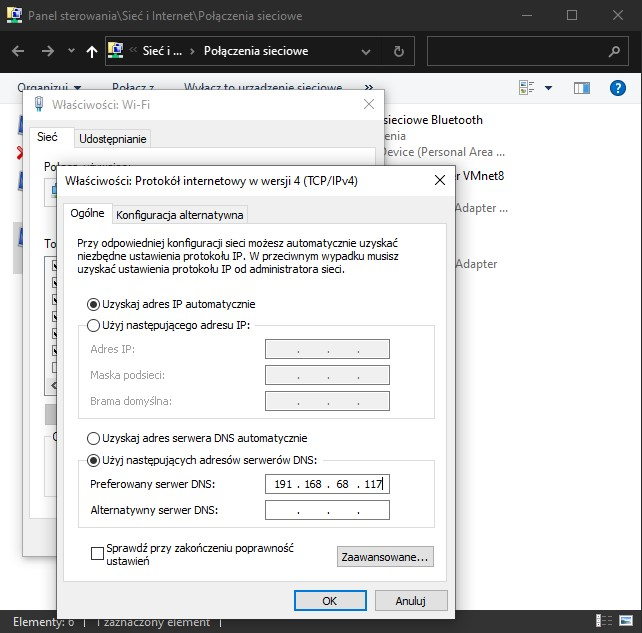Select the Ogólne tab

pos(87,213)
